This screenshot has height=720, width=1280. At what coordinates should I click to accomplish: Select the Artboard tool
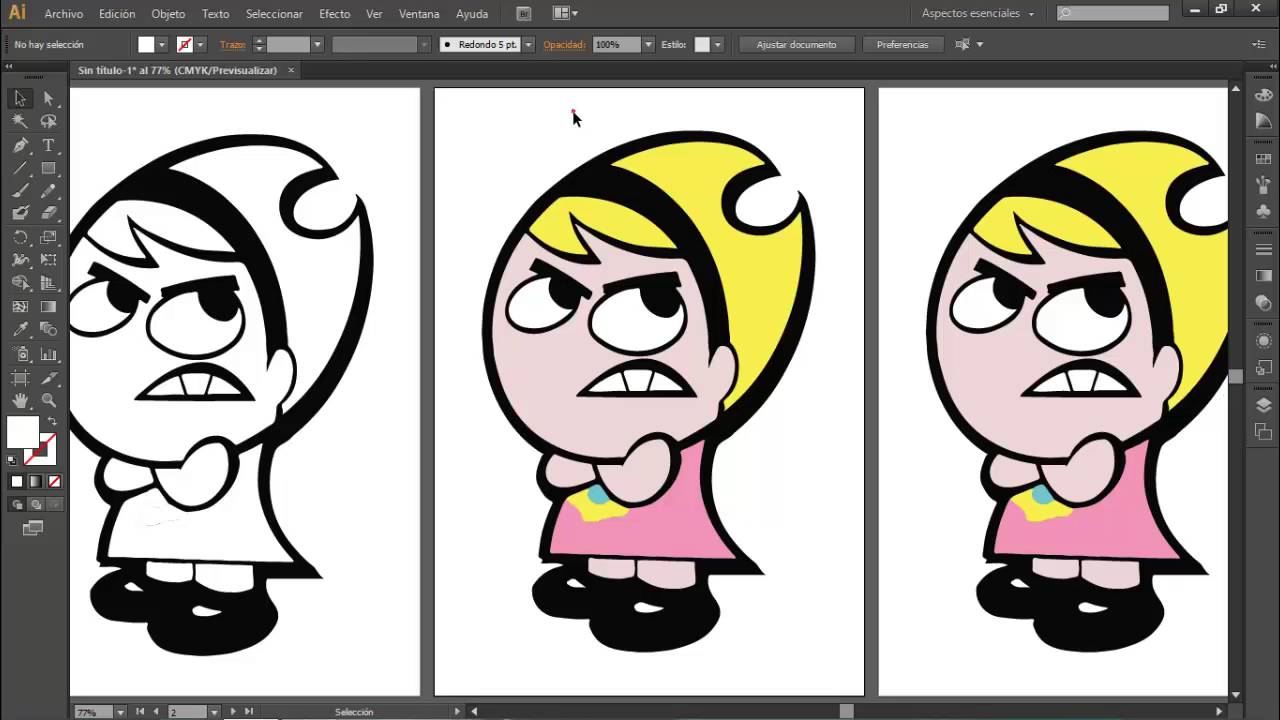pyautogui.click(x=20, y=378)
